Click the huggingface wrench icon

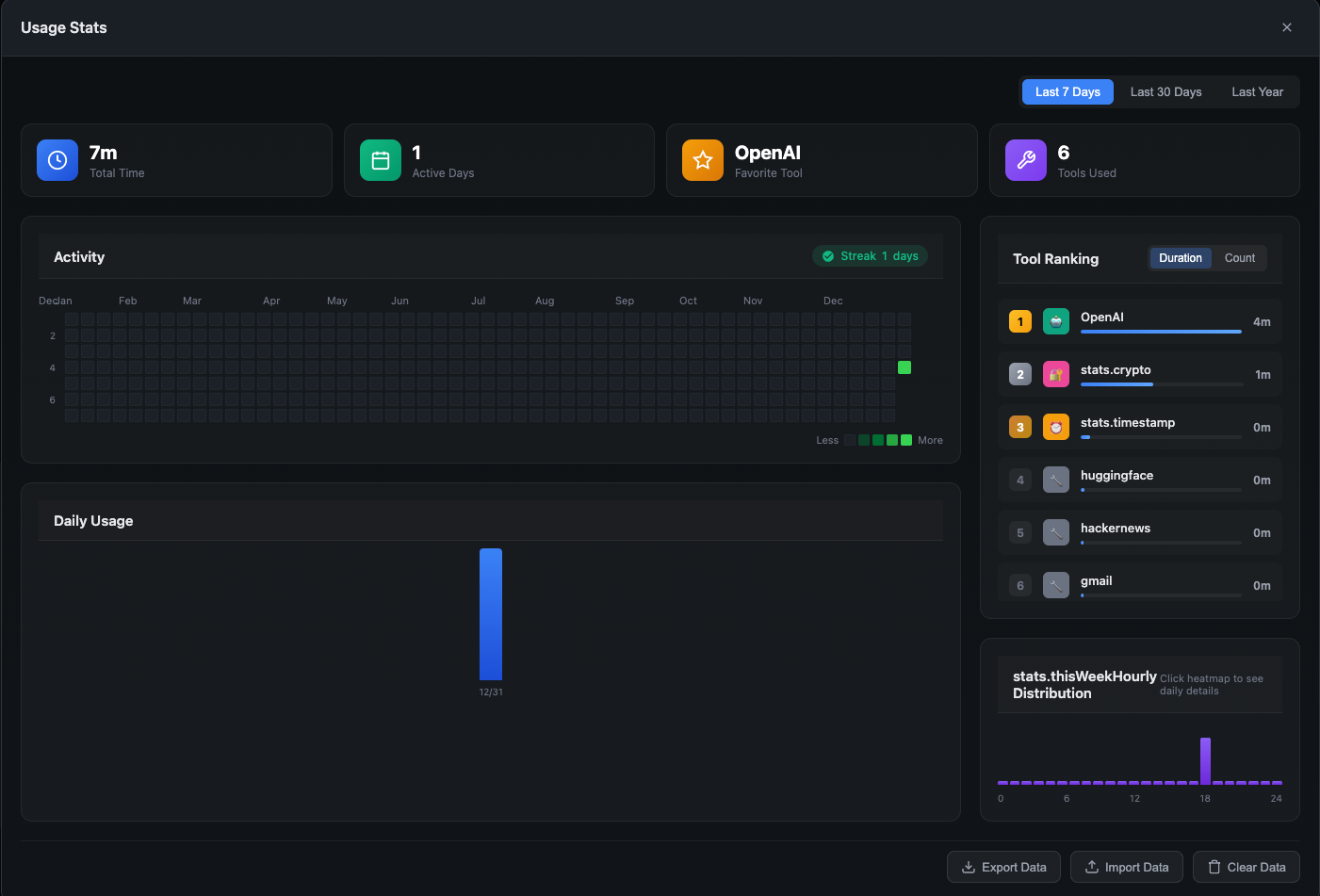pos(1055,480)
